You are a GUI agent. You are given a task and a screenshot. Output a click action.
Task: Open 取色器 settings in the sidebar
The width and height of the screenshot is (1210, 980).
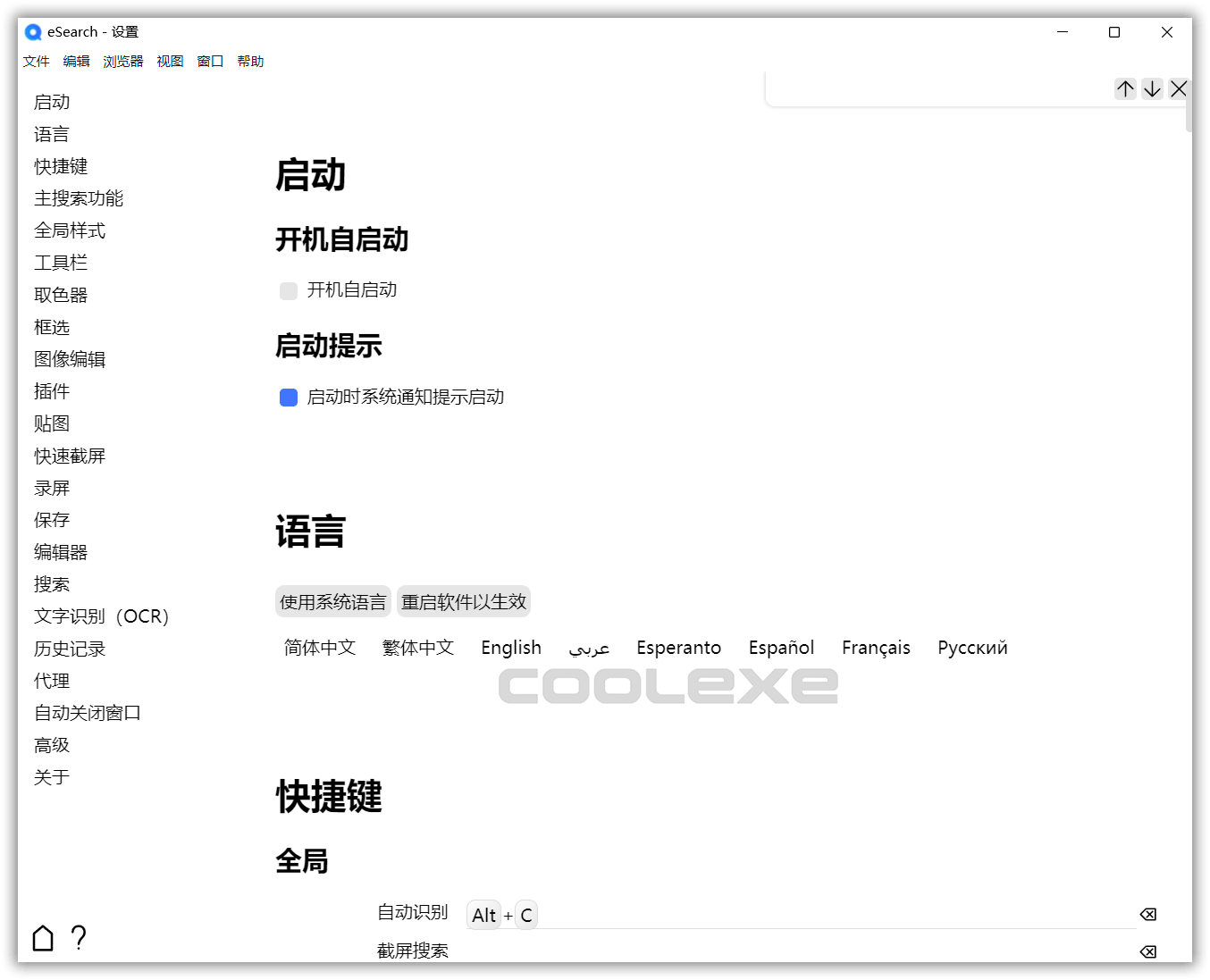tap(60, 294)
